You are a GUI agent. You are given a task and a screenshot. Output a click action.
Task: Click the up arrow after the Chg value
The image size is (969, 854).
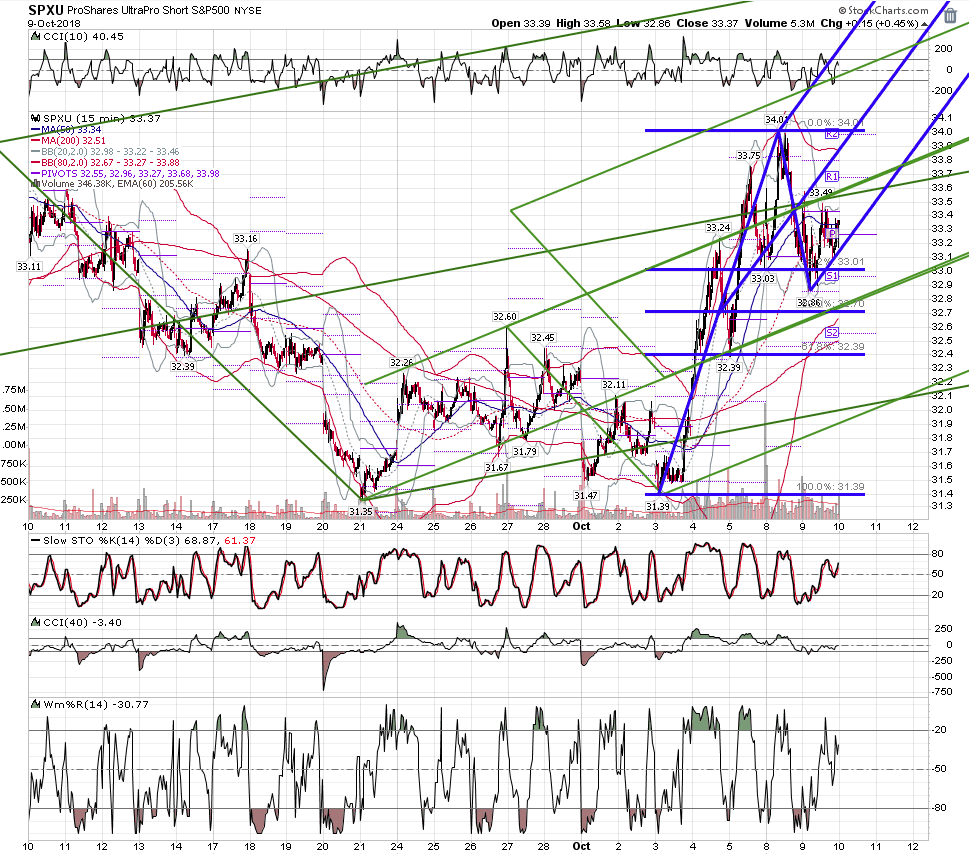point(924,24)
